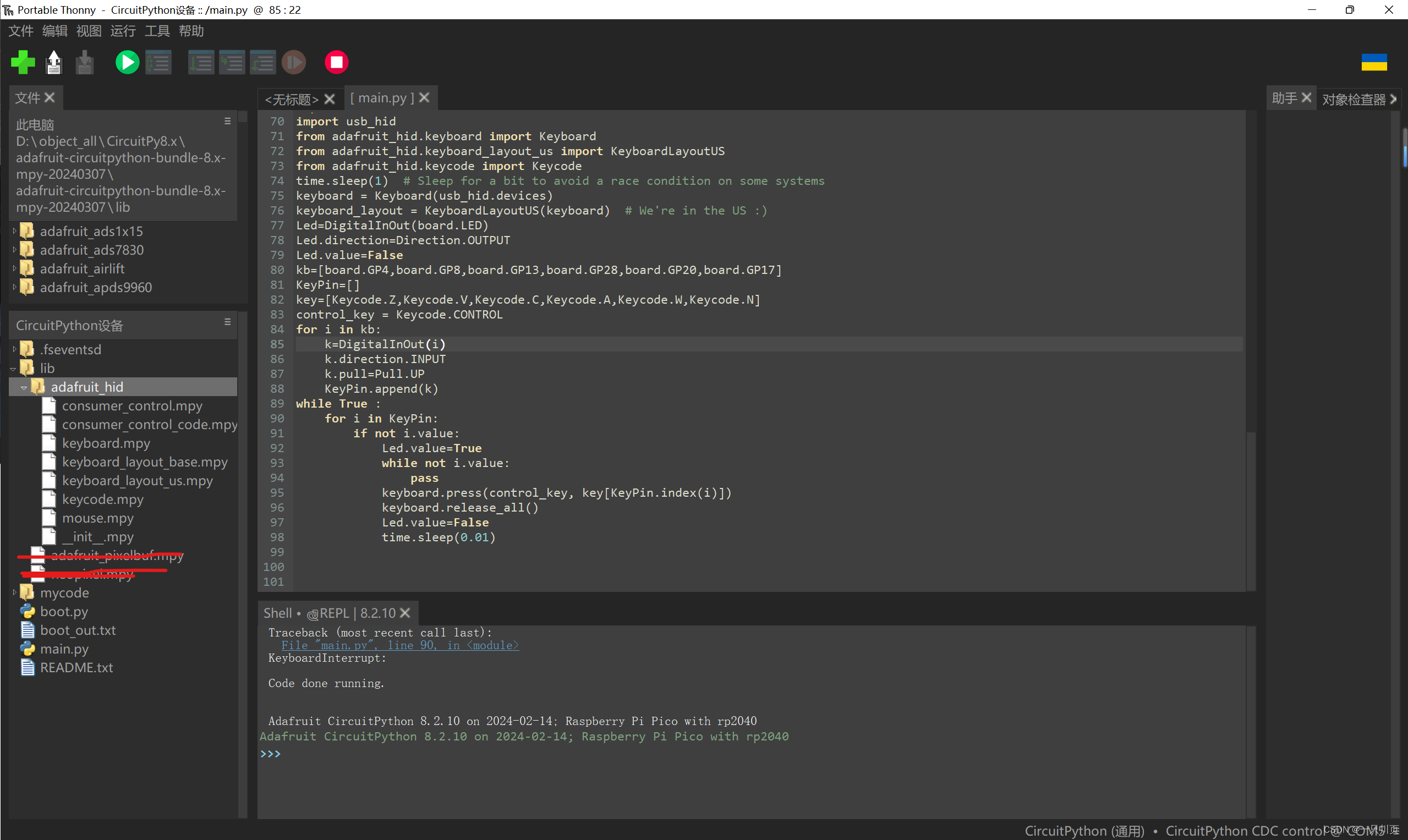Click the Debug current script icon
Image resolution: width=1408 pixels, height=840 pixels.
158,62
